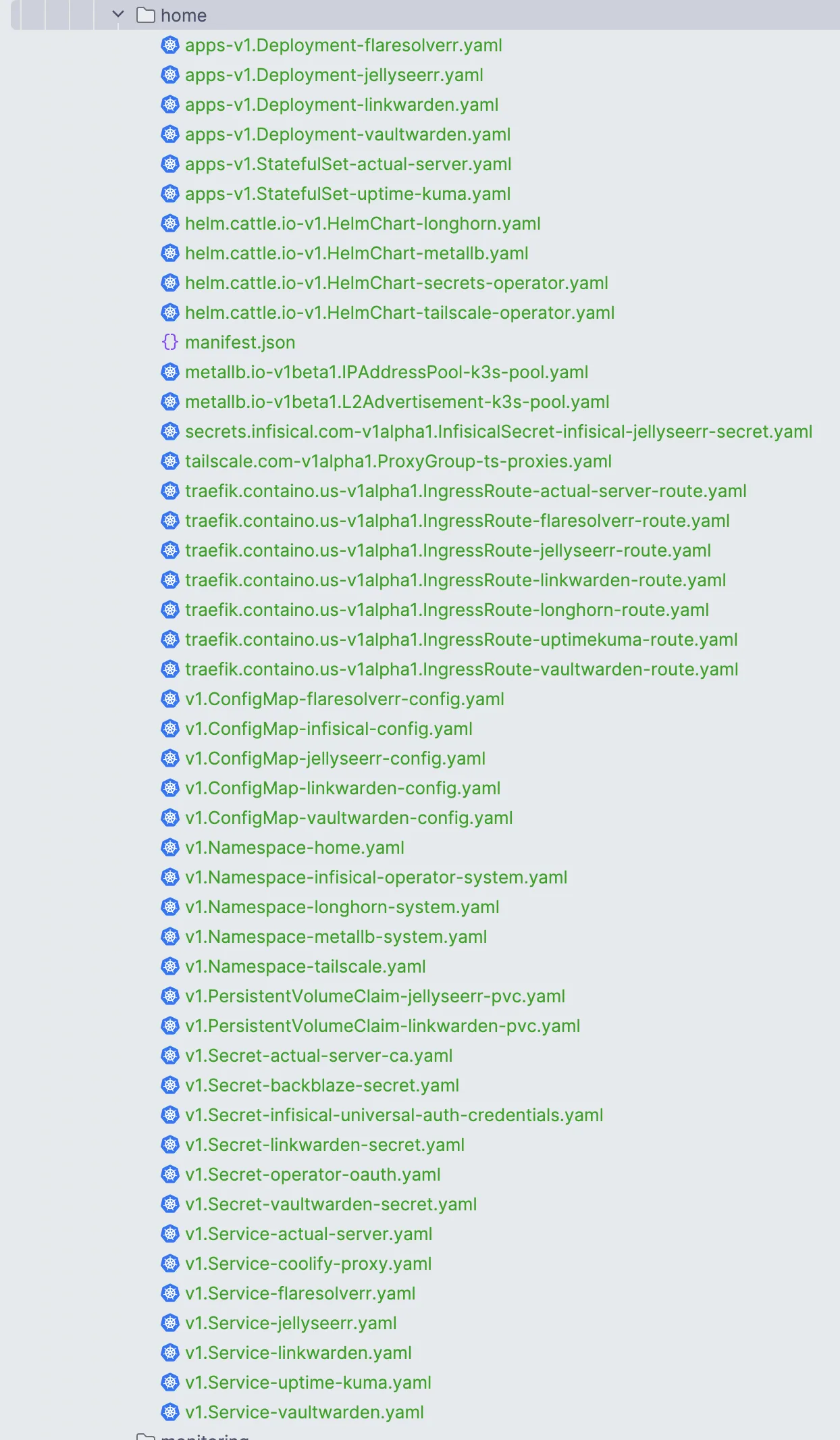Click the Kubernetes icon for helm.cattle.io-v1.HelmChart-longhorn.yaml

(169, 224)
